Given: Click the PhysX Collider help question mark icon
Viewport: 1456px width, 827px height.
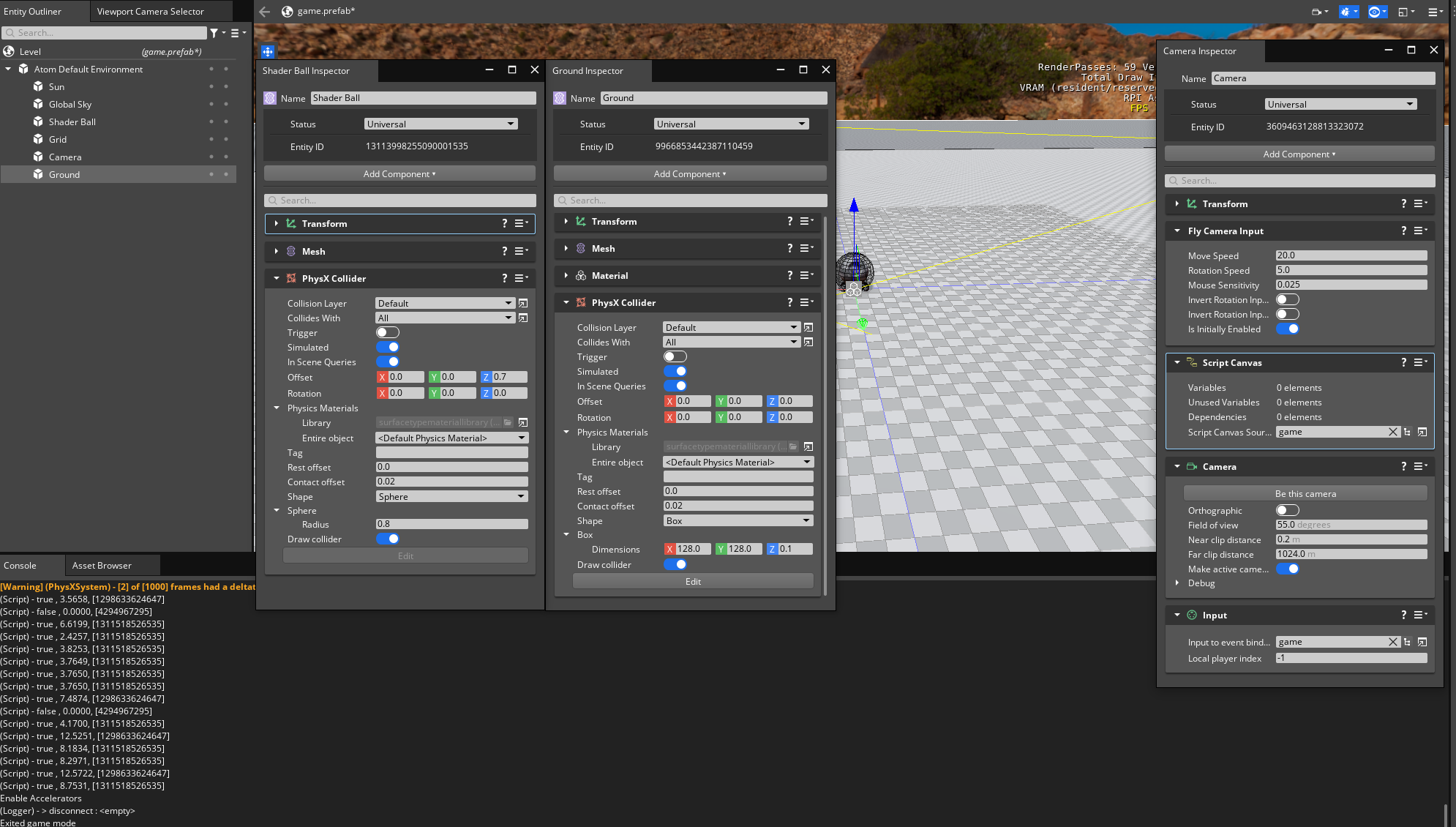Looking at the screenshot, I should [x=504, y=278].
